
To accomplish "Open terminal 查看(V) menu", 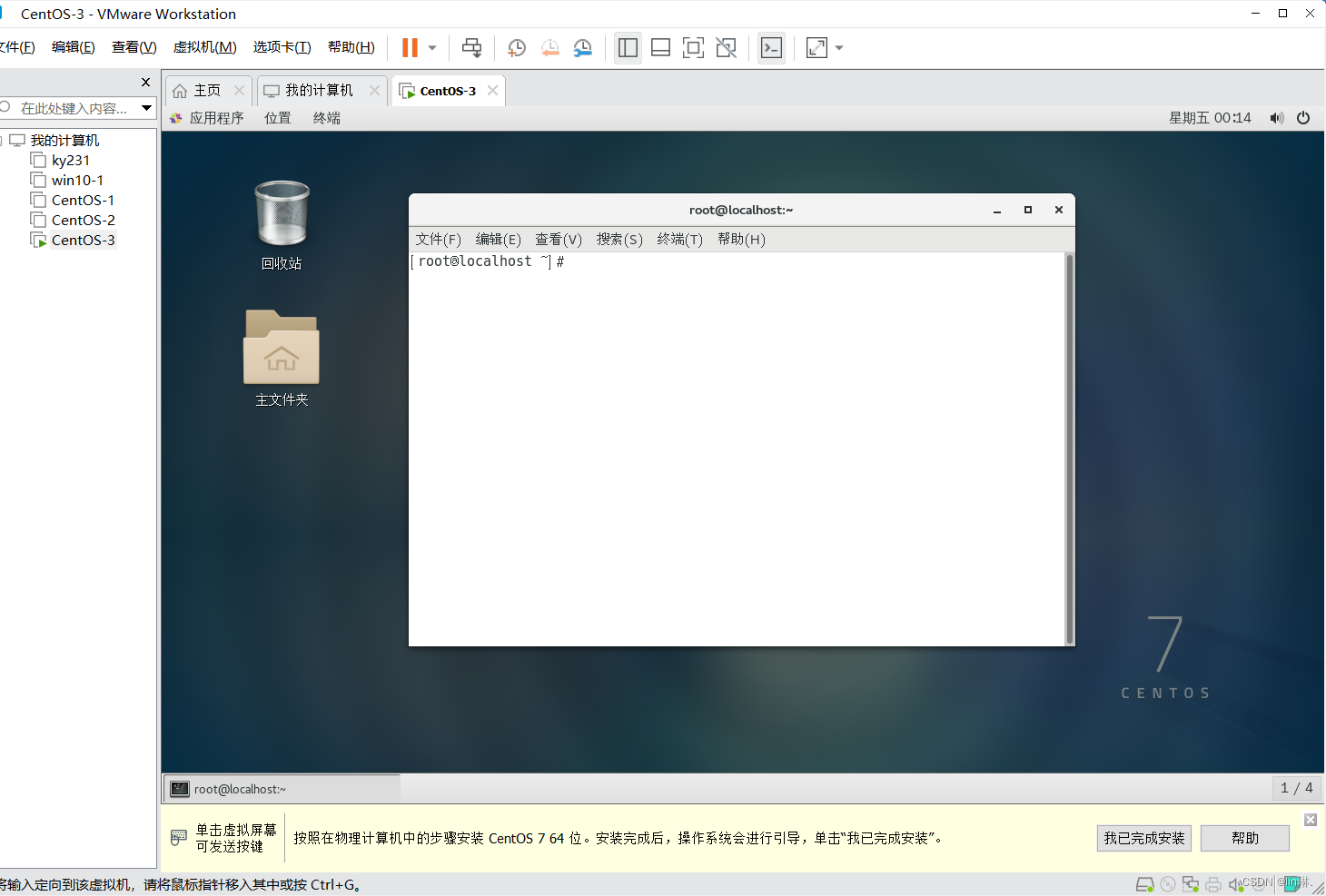I will [559, 240].
